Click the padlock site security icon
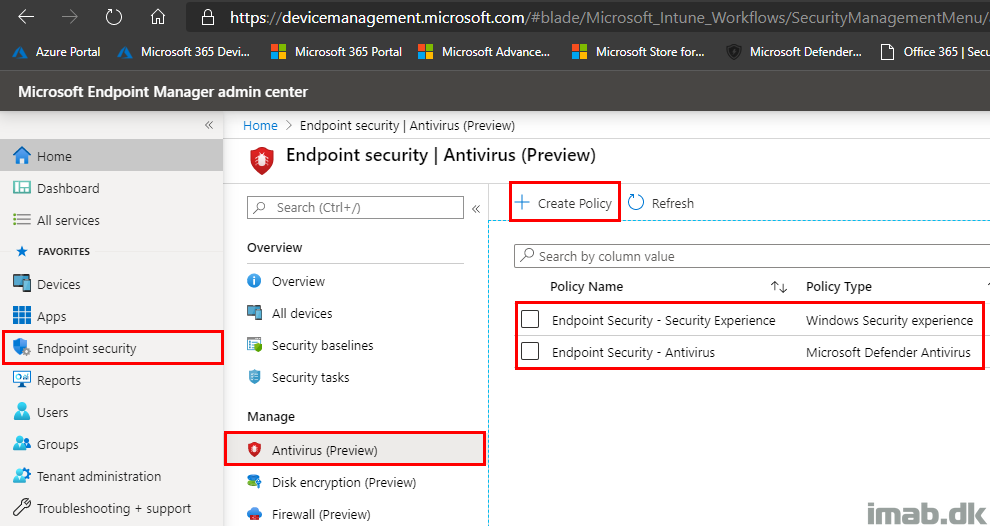The image size is (990, 526). [207, 18]
